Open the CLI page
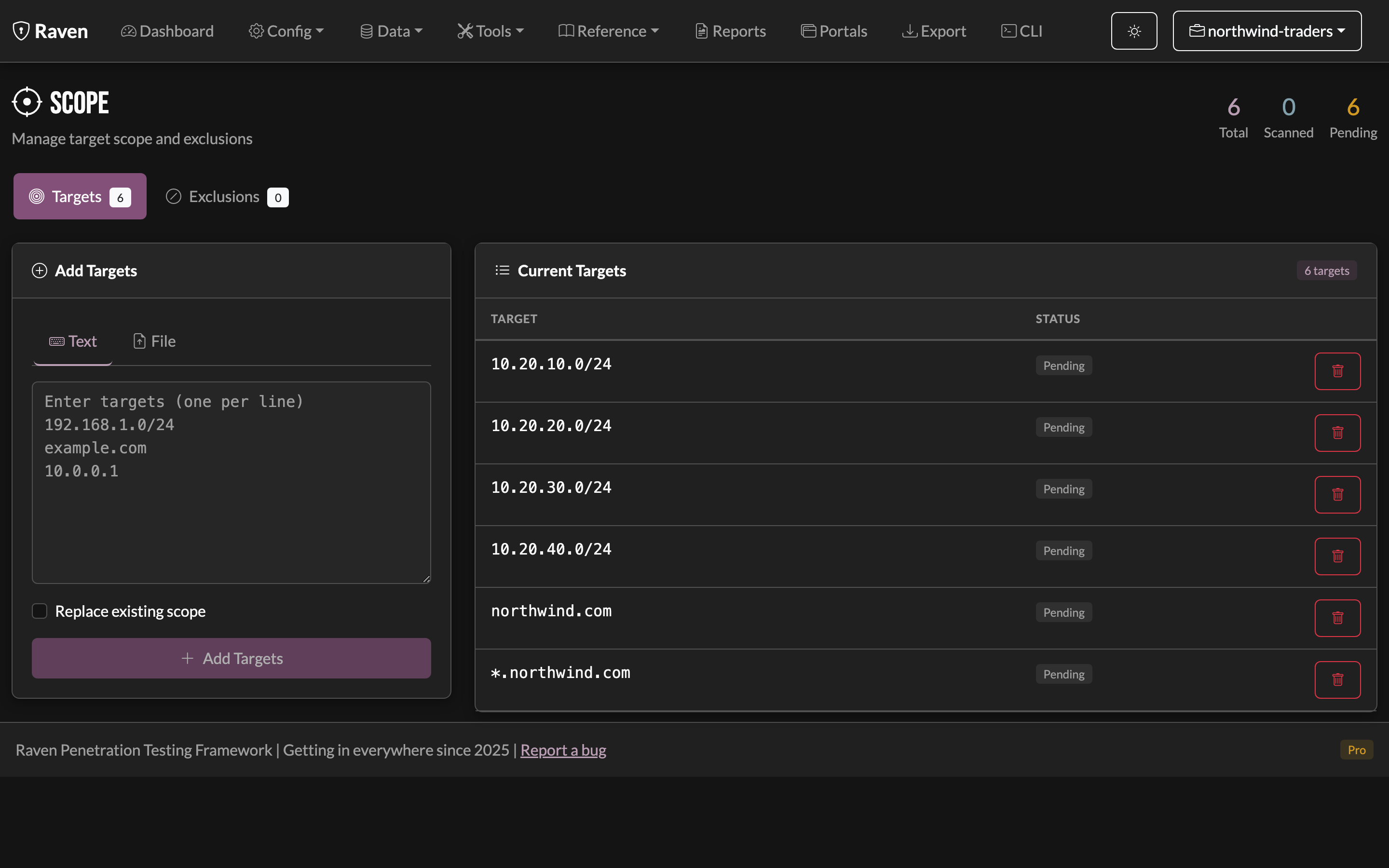The width and height of the screenshot is (1389, 868). pyautogui.click(x=1021, y=31)
